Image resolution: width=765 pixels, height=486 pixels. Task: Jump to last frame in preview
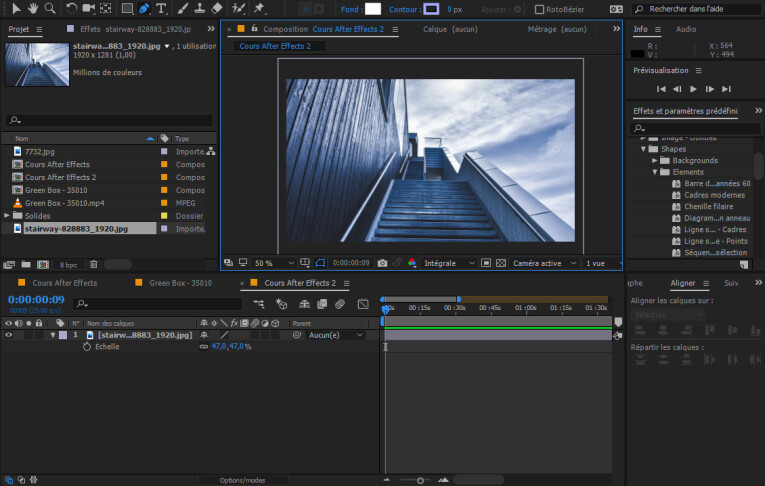[726, 89]
